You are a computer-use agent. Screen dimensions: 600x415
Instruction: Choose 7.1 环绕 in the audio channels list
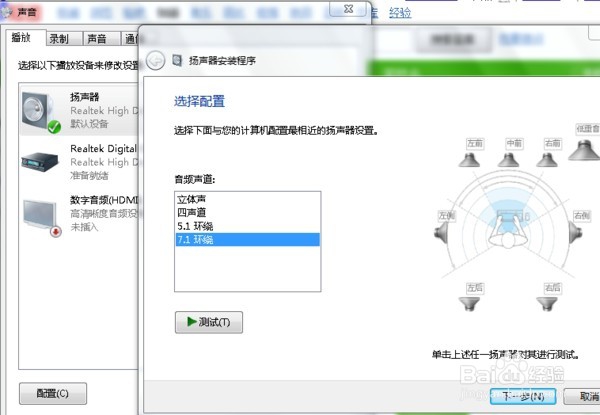coord(248,239)
